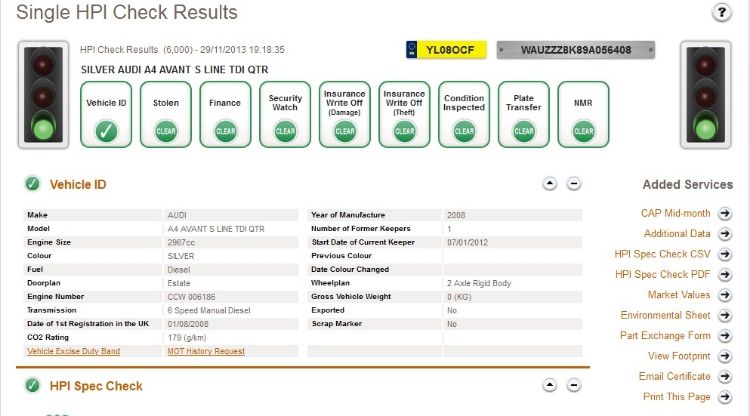Open the Additional Data service link
The image size is (750, 416).
[x=677, y=234]
